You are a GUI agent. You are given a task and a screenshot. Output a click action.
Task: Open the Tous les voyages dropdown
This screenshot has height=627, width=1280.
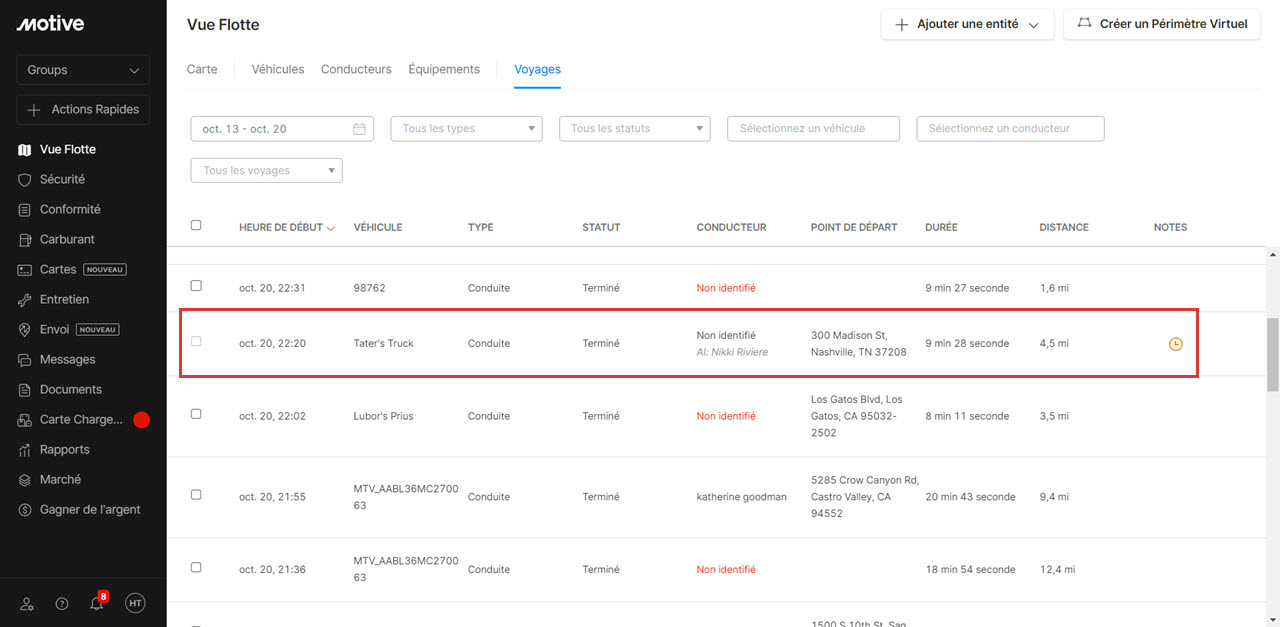[266, 171]
